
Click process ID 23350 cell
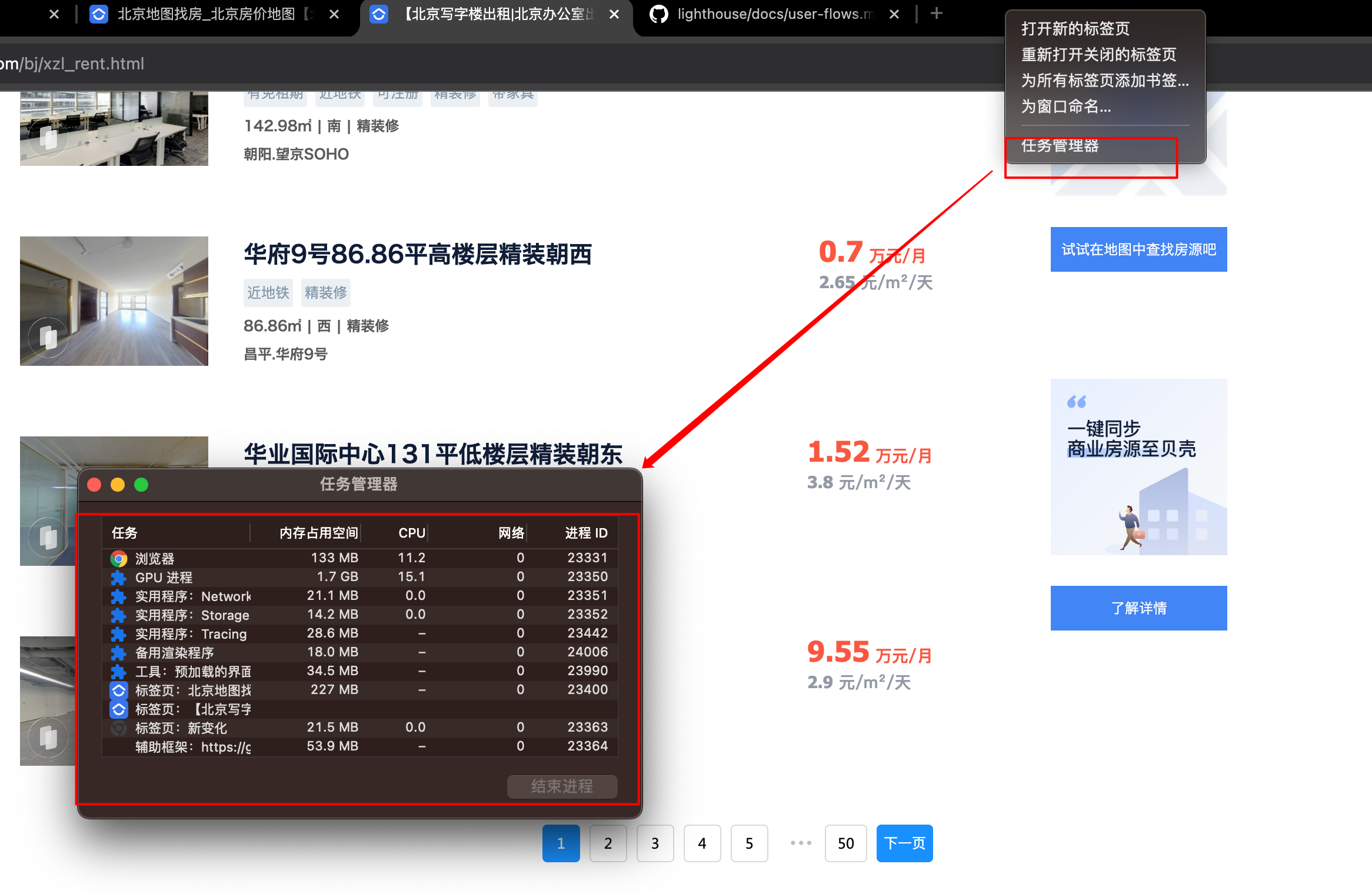click(587, 576)
